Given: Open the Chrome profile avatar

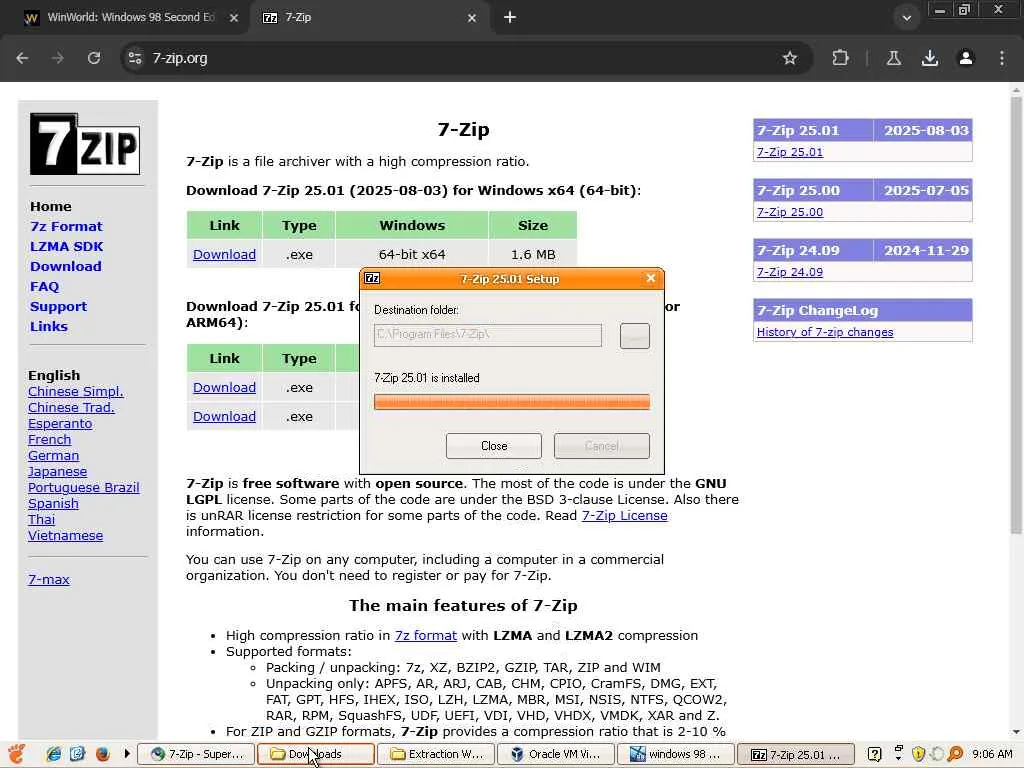Looking at the screenshot, I should [x=965, y=58].
